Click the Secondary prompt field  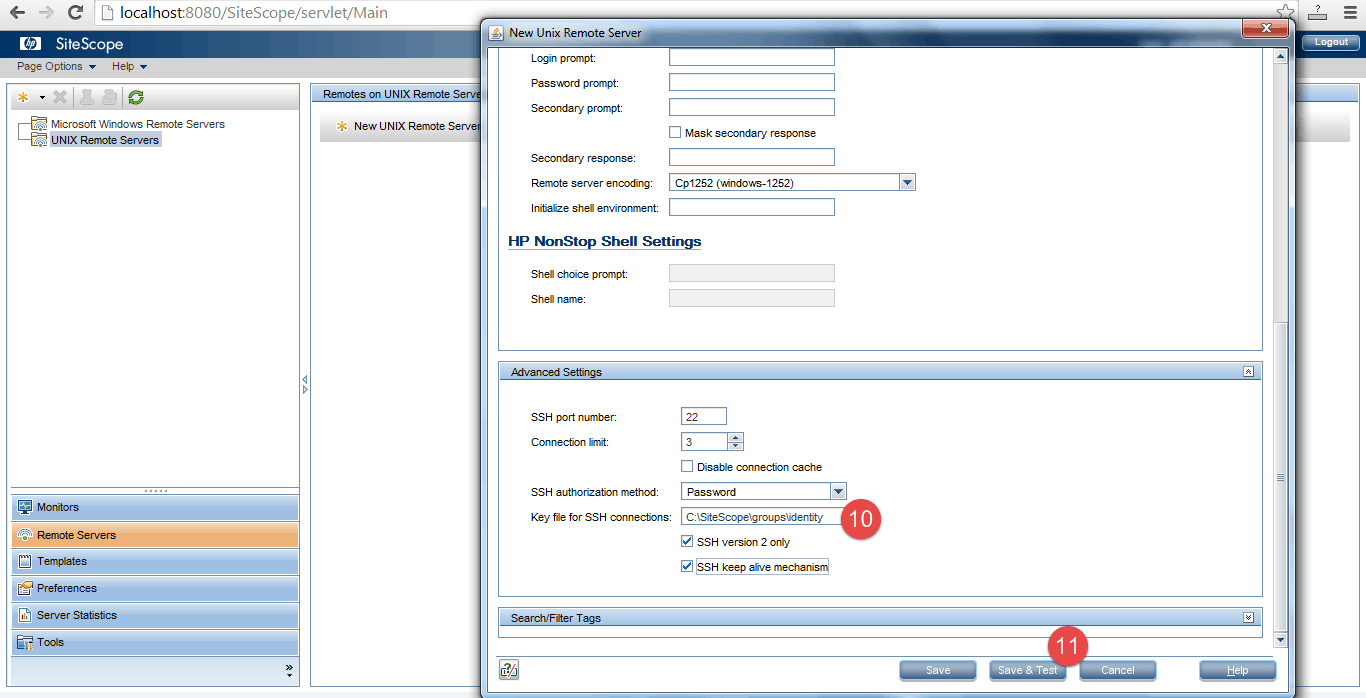pyautogui.click(x=752, y=107)
